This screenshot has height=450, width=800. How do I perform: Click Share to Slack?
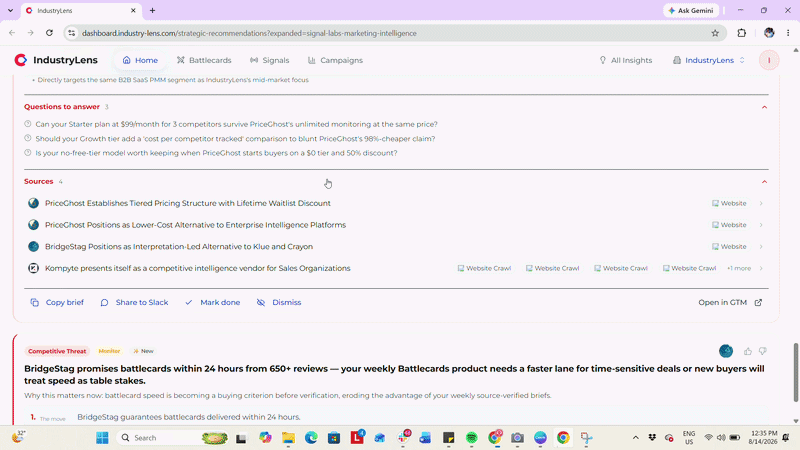tap(134, 303)
